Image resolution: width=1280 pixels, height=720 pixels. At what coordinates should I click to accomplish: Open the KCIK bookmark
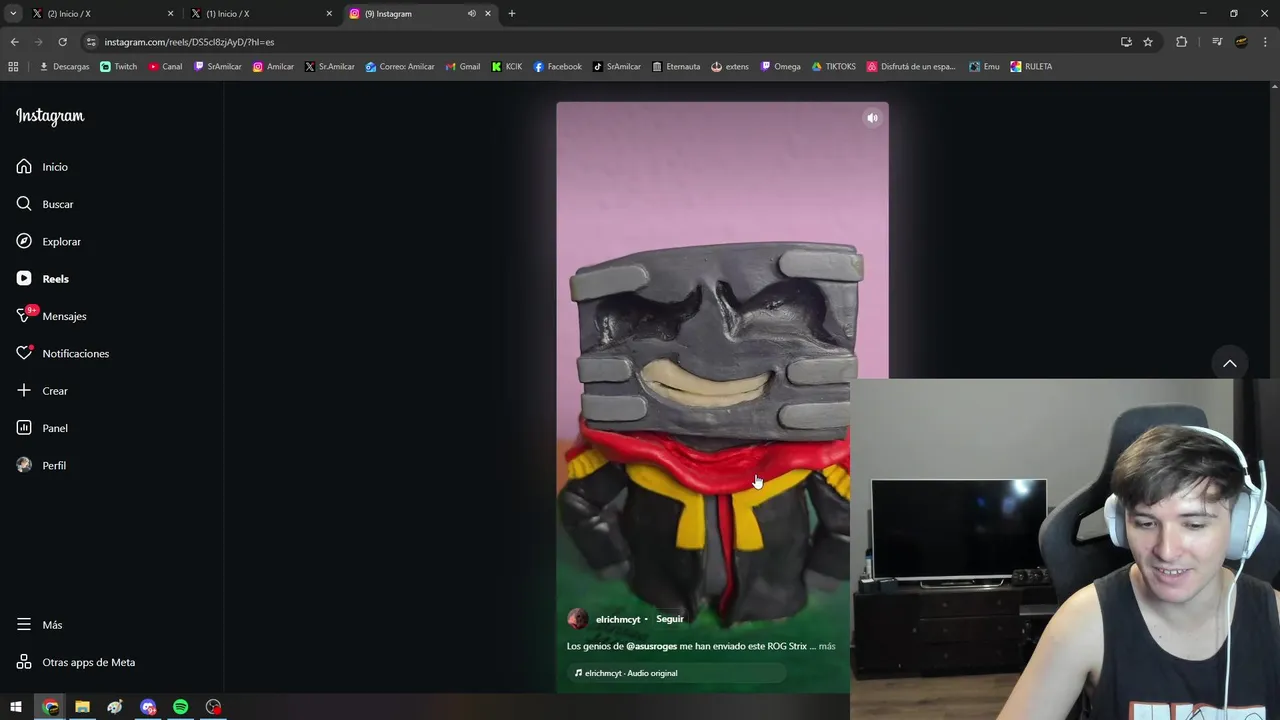pos(507,67)
